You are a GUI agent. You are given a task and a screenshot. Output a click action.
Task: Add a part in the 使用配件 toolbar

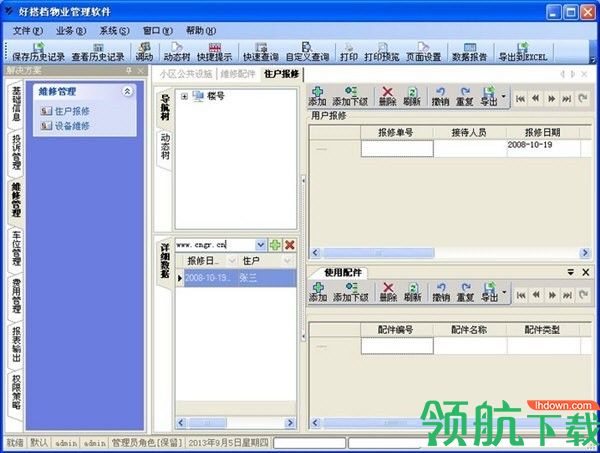click(x=318, y=292)
